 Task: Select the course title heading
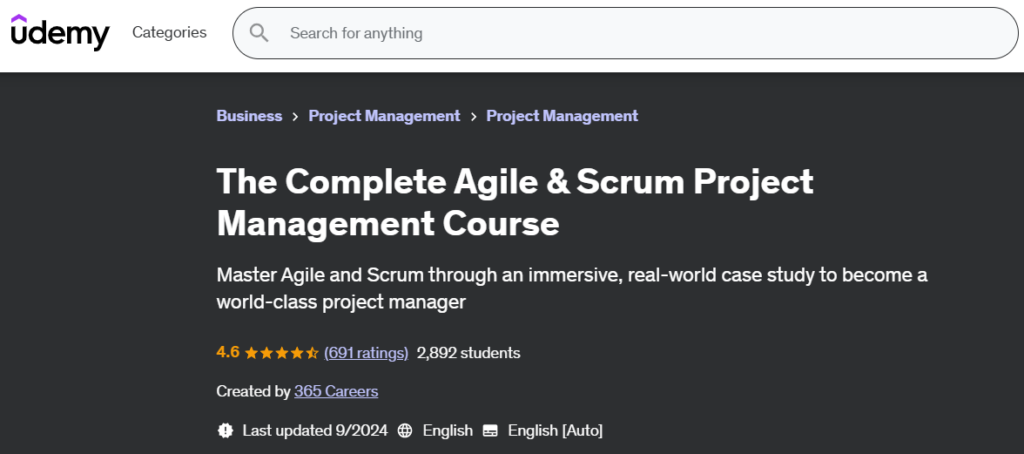(x=515, y=202)
